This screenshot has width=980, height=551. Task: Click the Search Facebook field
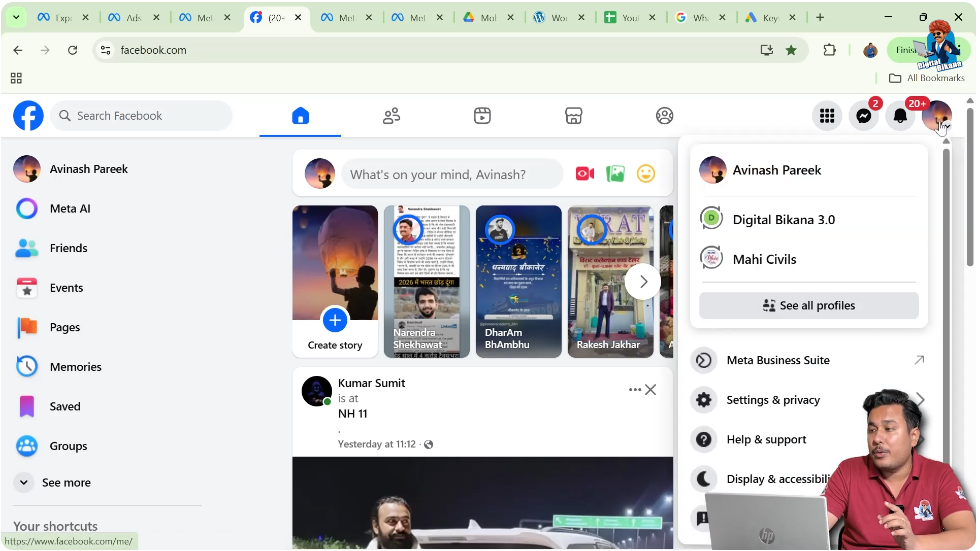[141, 116]
